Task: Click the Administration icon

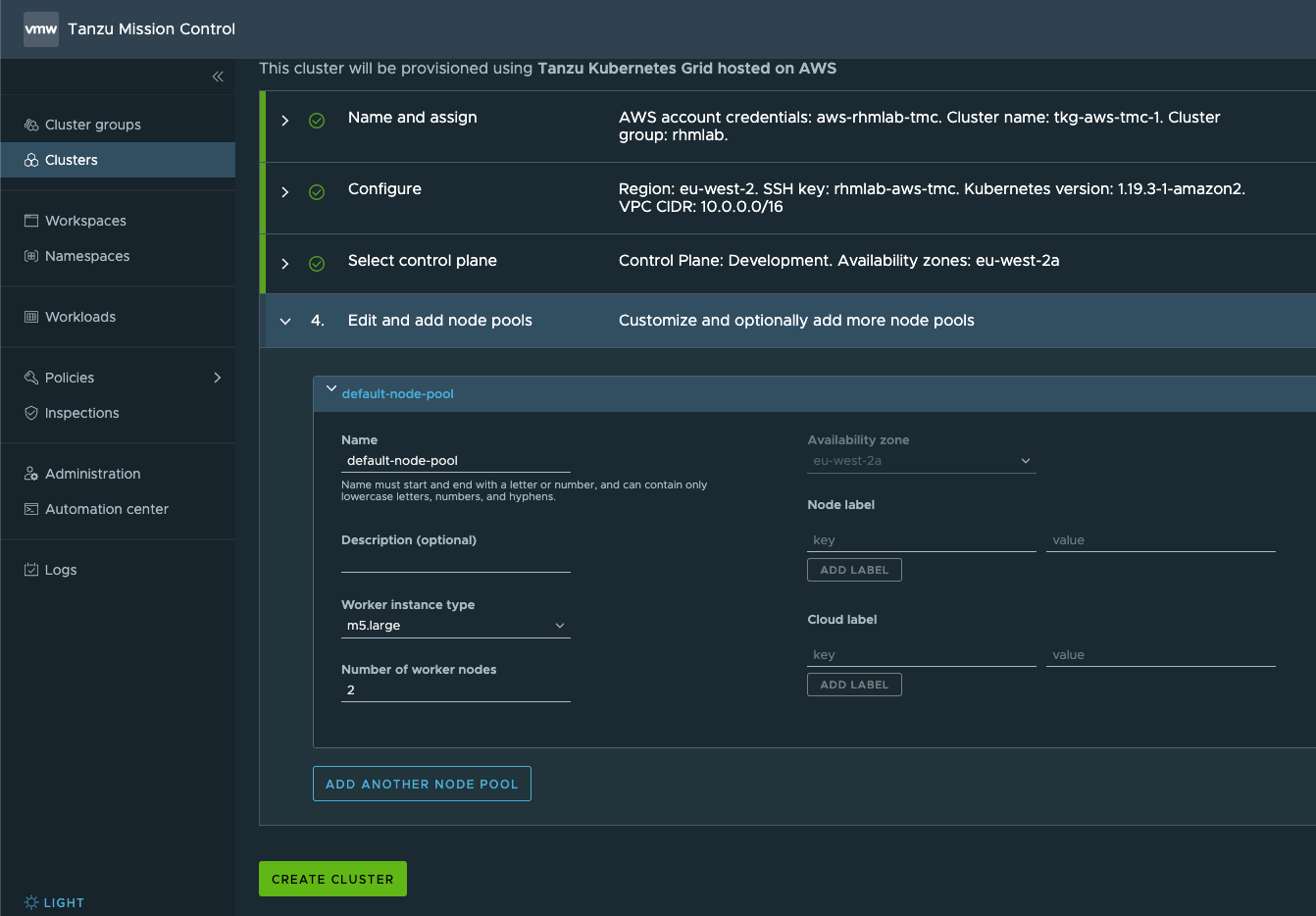Action: [x=31, y=474]
